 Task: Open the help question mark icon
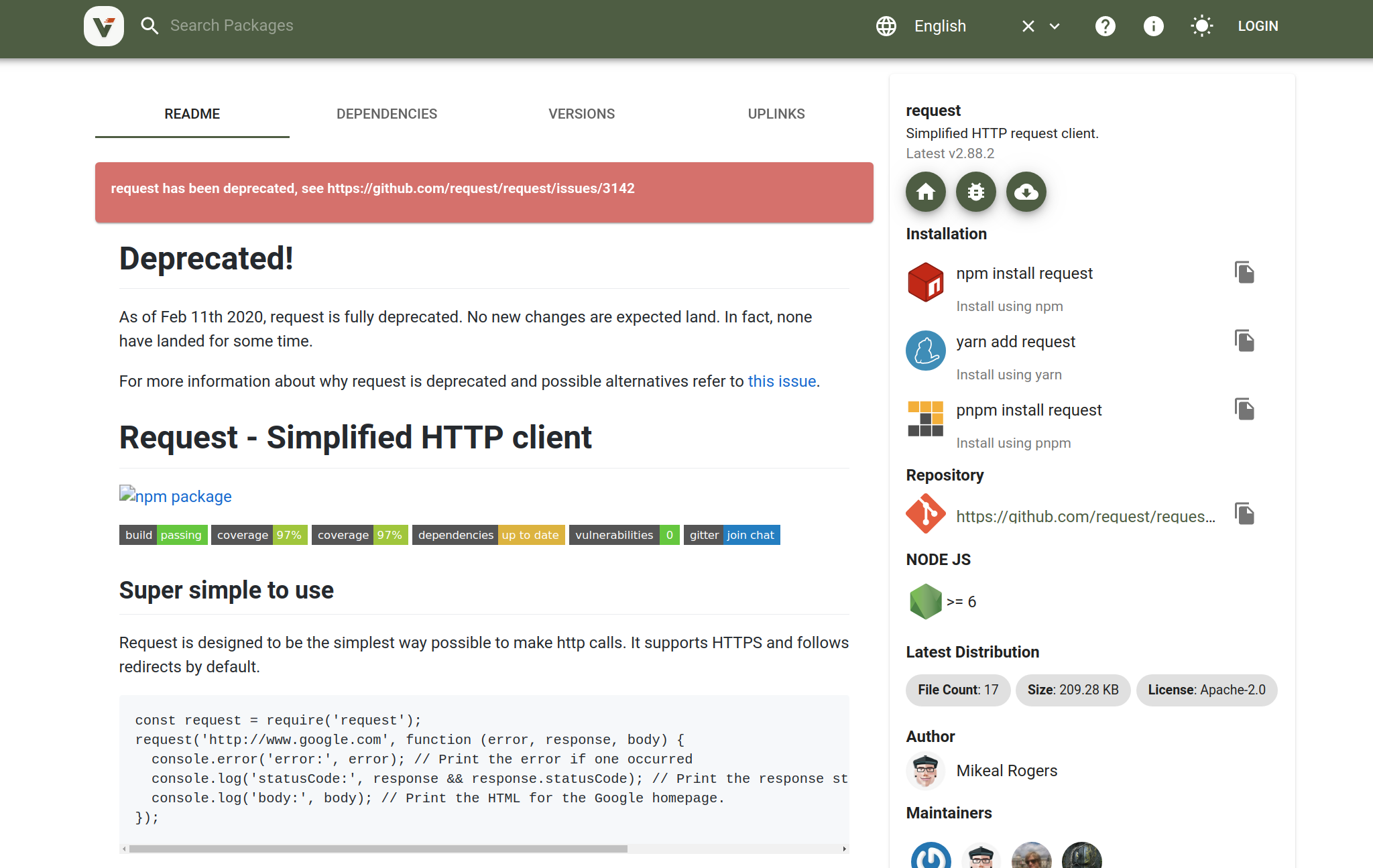(x=1105, y=26)
